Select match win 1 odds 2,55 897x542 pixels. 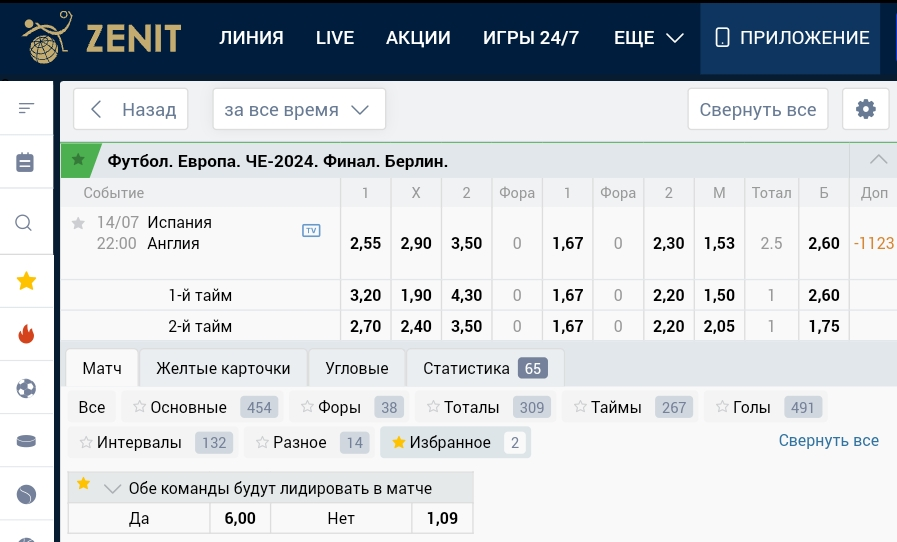pos(366,243)
